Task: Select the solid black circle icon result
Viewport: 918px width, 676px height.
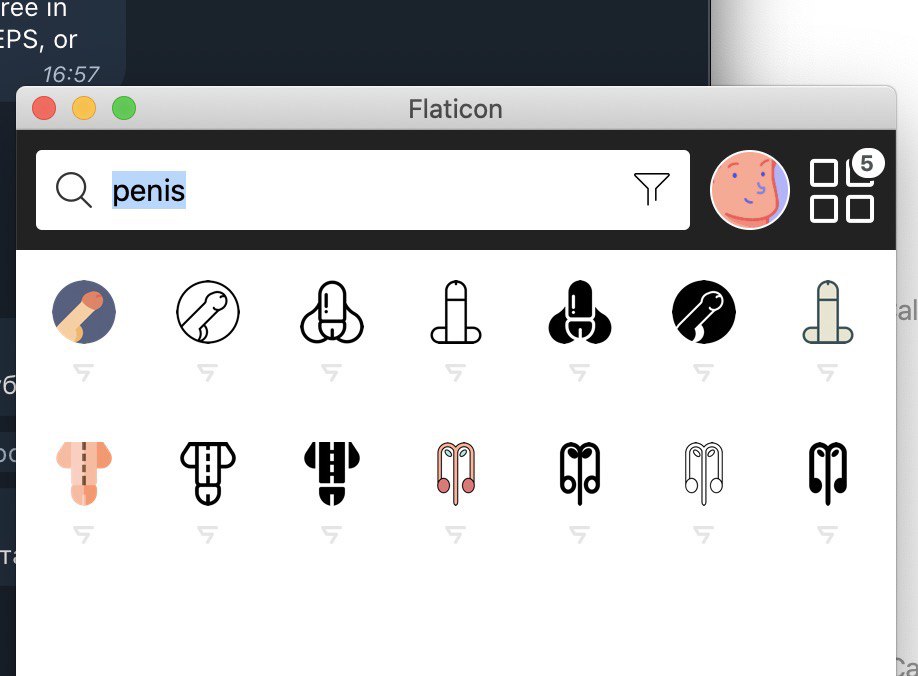Action: point(704,311)
